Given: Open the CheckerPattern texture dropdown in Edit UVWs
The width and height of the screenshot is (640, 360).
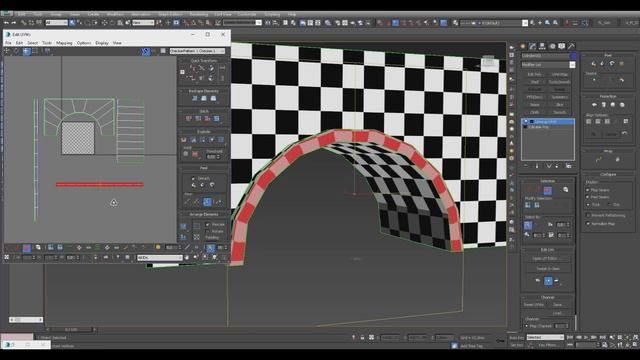Looking at the screenshot, I should (197, 51).
